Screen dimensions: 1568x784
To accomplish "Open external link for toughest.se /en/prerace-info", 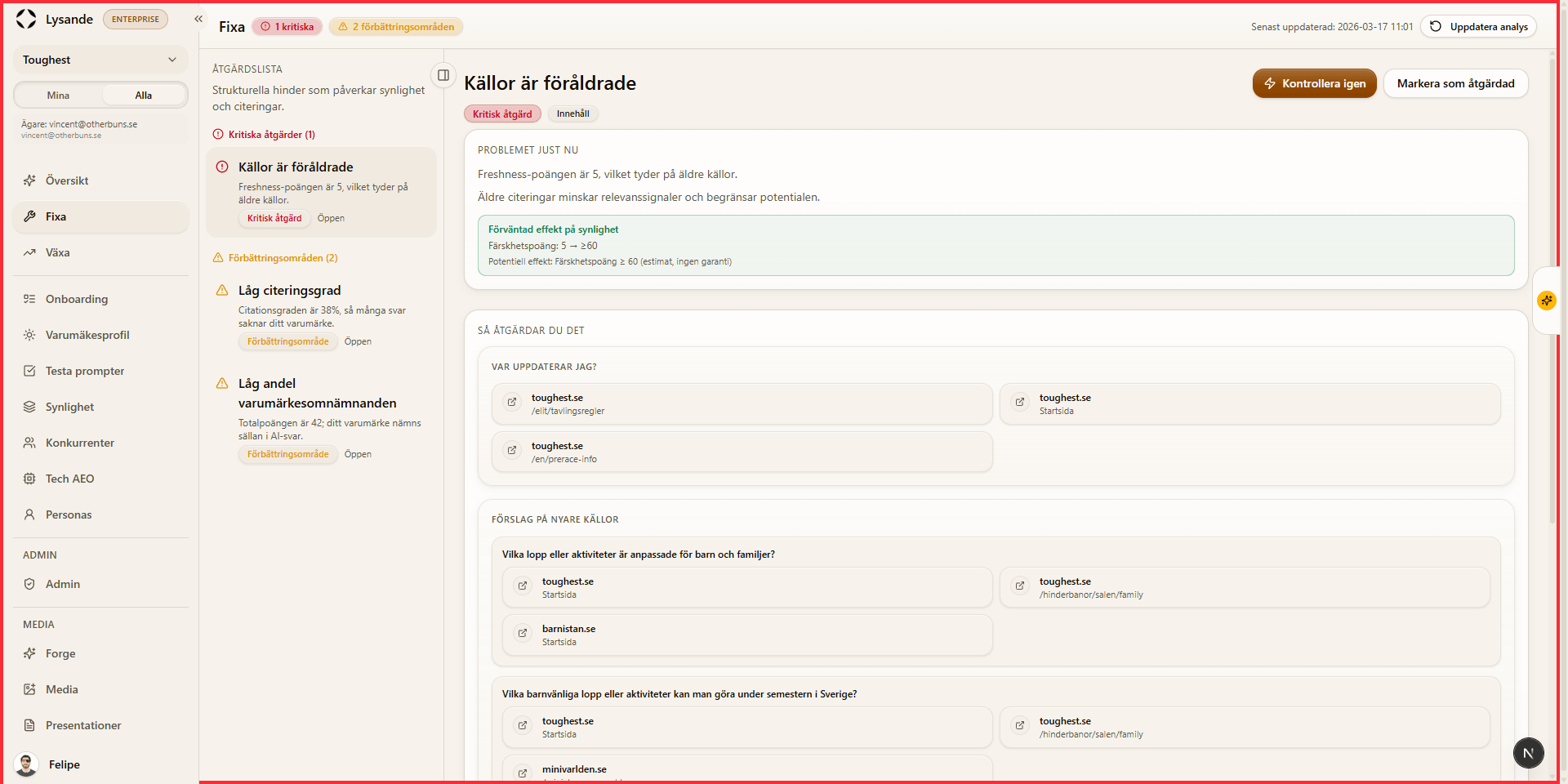I will (x=512, y=451).
